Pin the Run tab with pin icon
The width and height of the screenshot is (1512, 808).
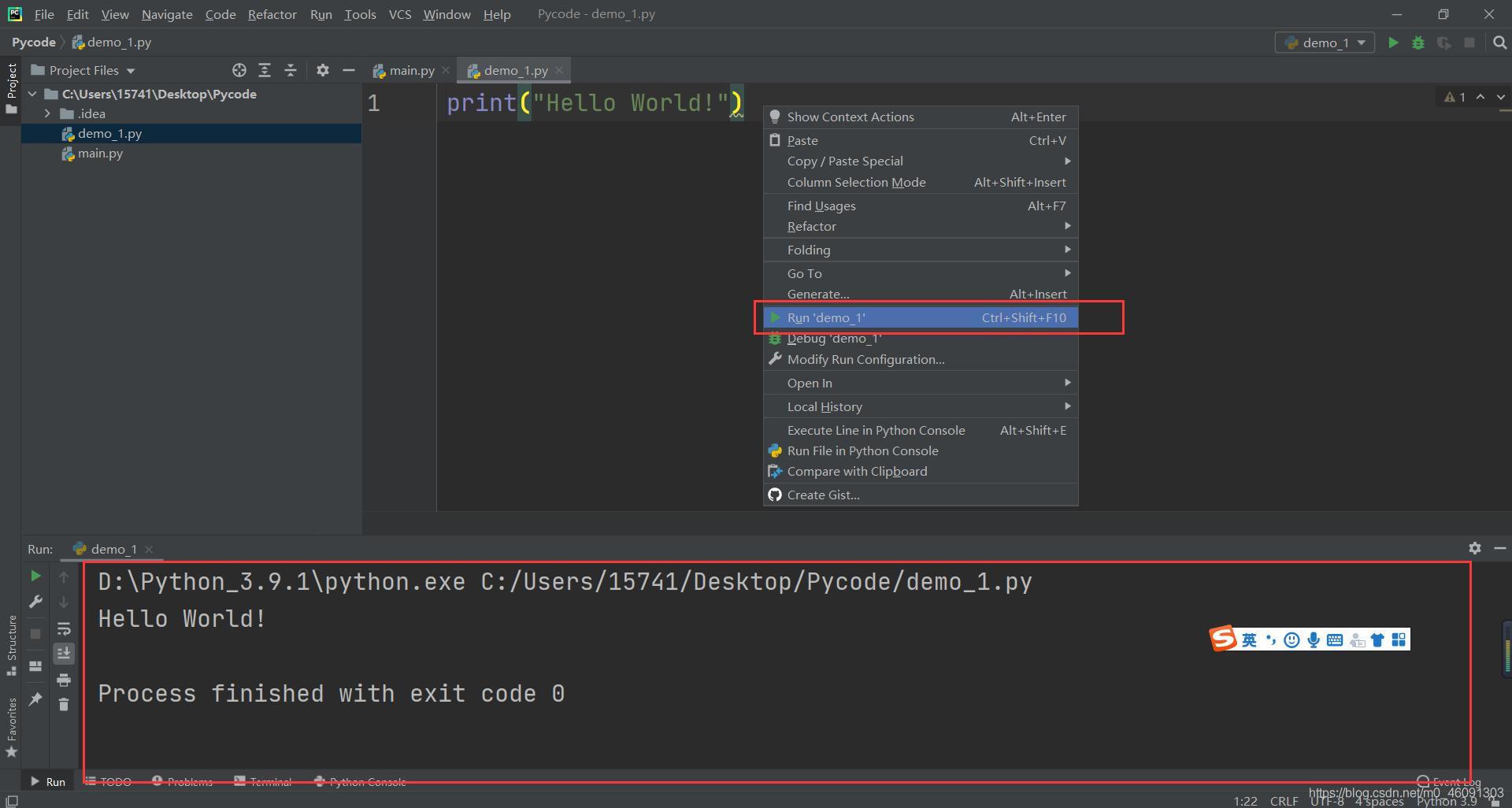pyautogui.click(x=35, y=699)
